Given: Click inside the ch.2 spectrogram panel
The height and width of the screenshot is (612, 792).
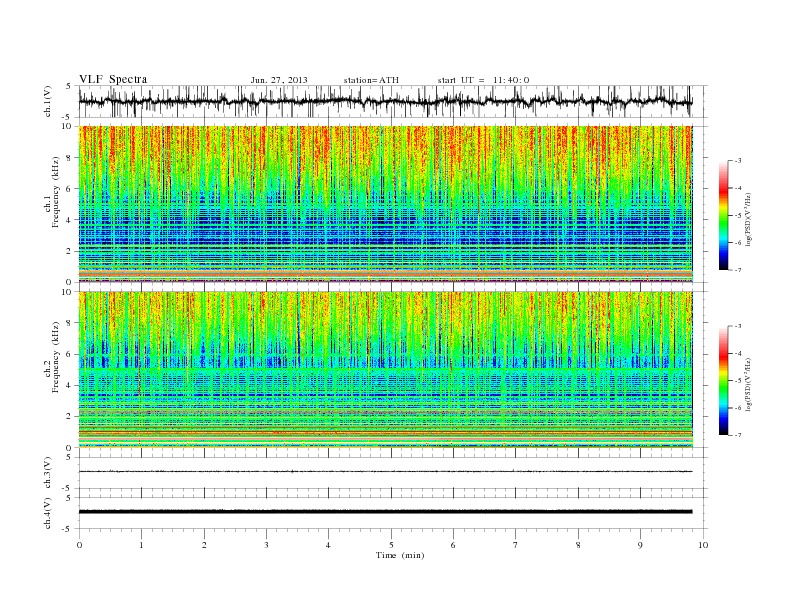Looking at the screenshot, I should (385, 370).
